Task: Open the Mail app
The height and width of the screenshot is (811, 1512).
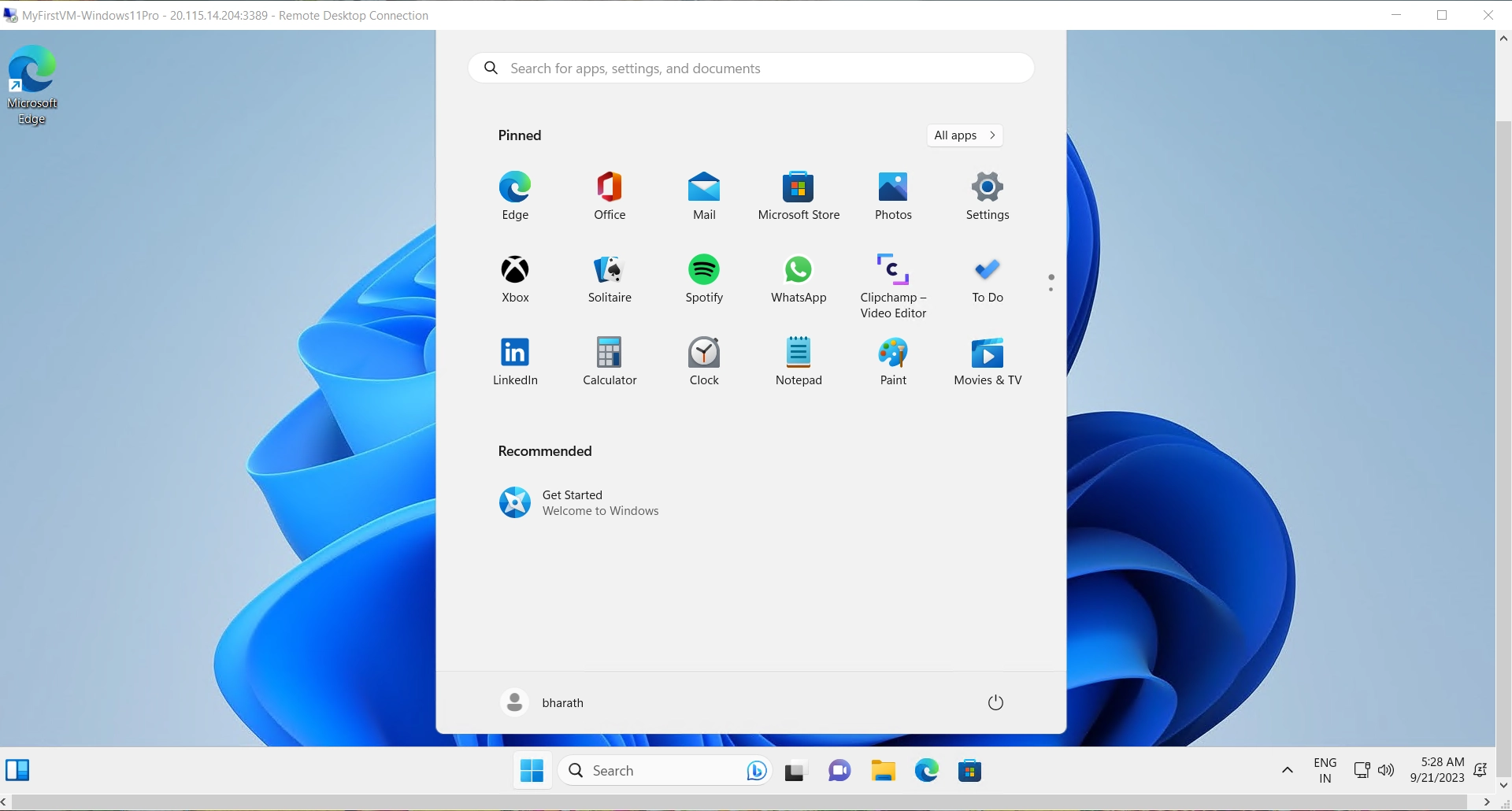Action: (704, 196)
